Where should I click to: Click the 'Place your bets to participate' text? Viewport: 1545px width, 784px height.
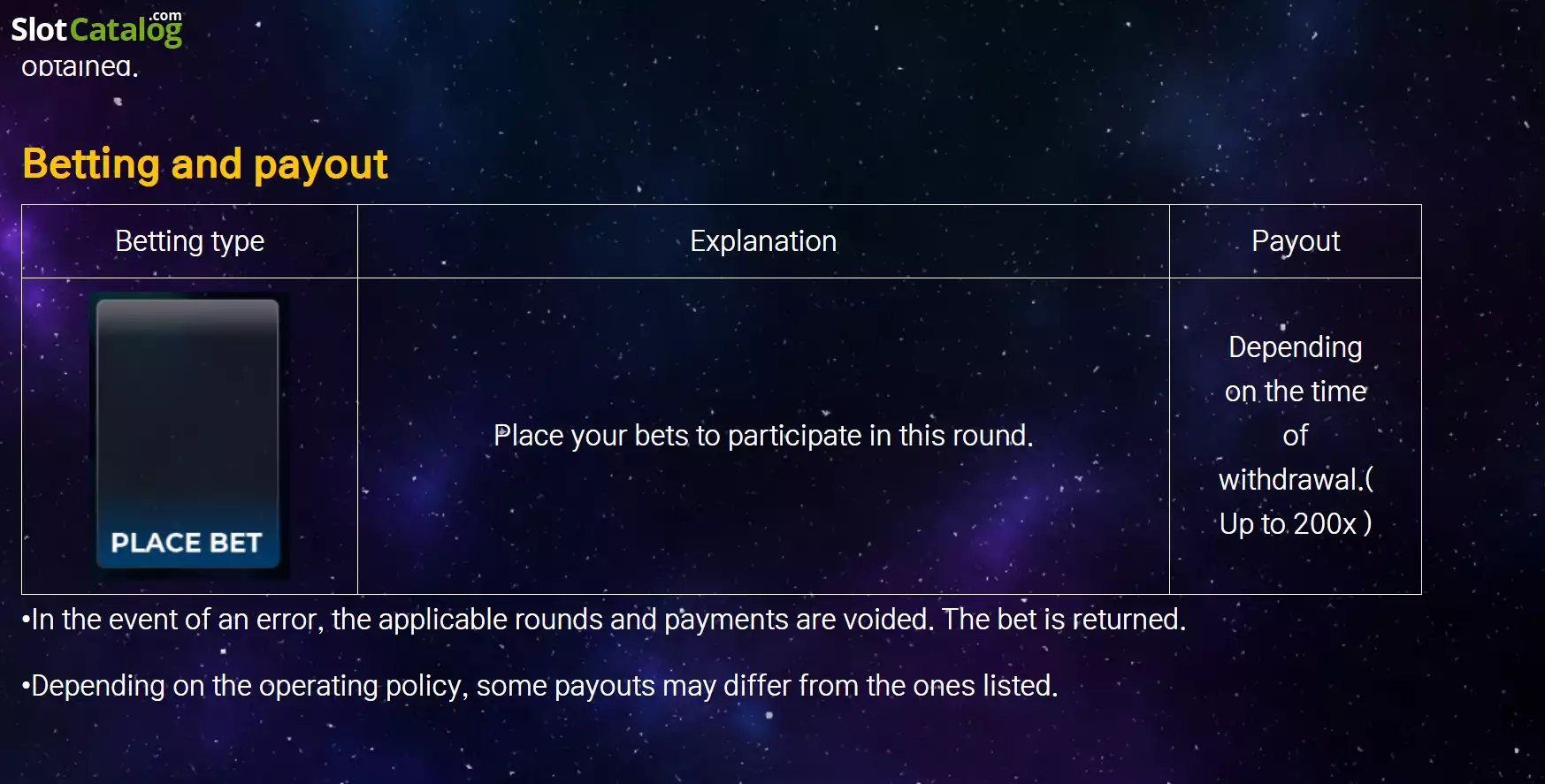[x=763, y=436]
